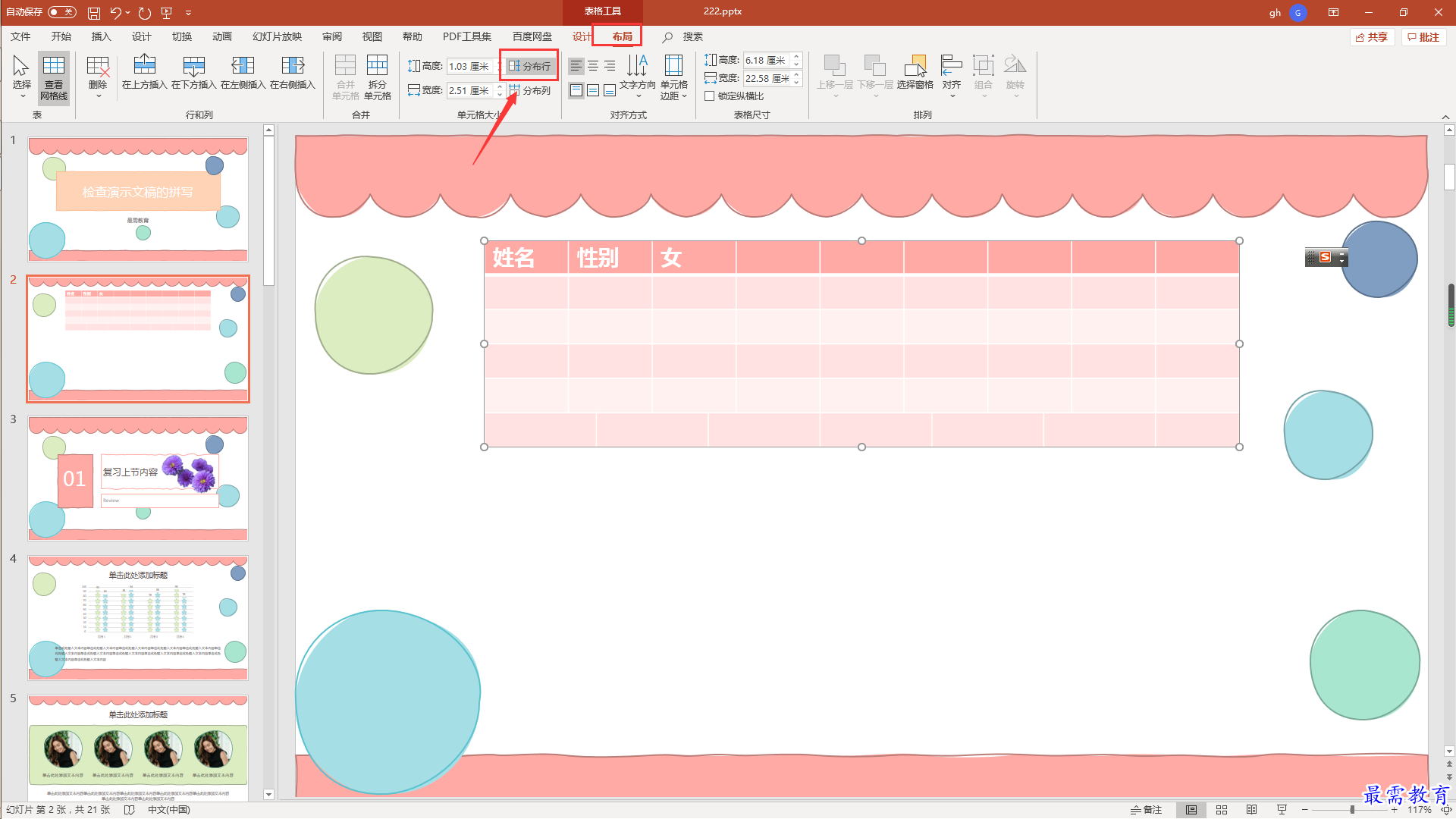The image size is (1456, 819).
Task: Open the PDF工具集 tab
Action: click(x=467, y=36)
